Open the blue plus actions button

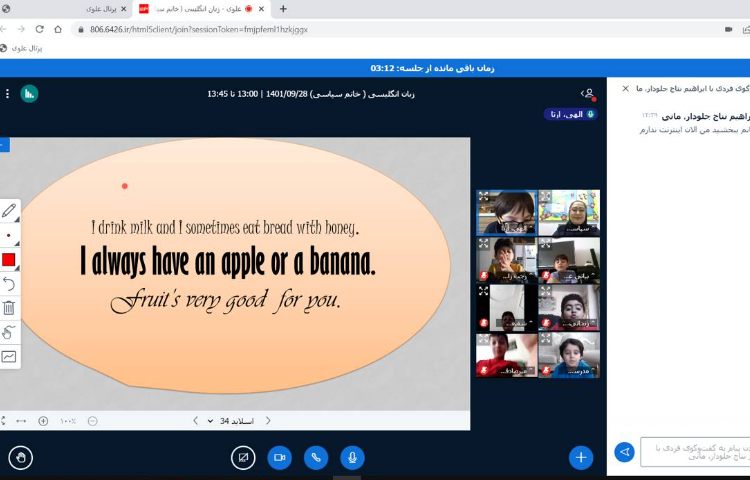[581, 457]
